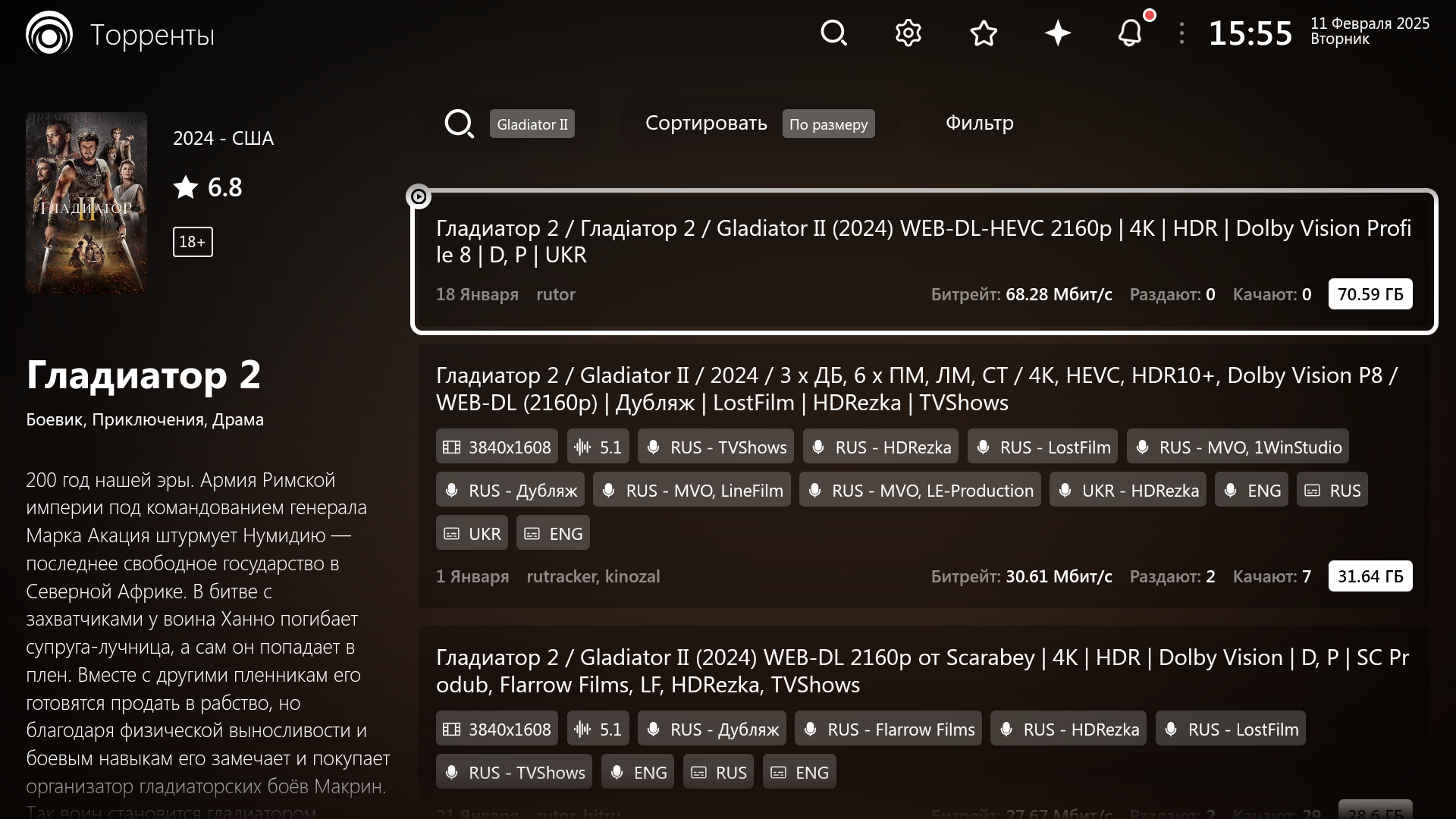Edit the Gladiator II search query
Screen dimensions: 1456x819
[x=532, y=124]
